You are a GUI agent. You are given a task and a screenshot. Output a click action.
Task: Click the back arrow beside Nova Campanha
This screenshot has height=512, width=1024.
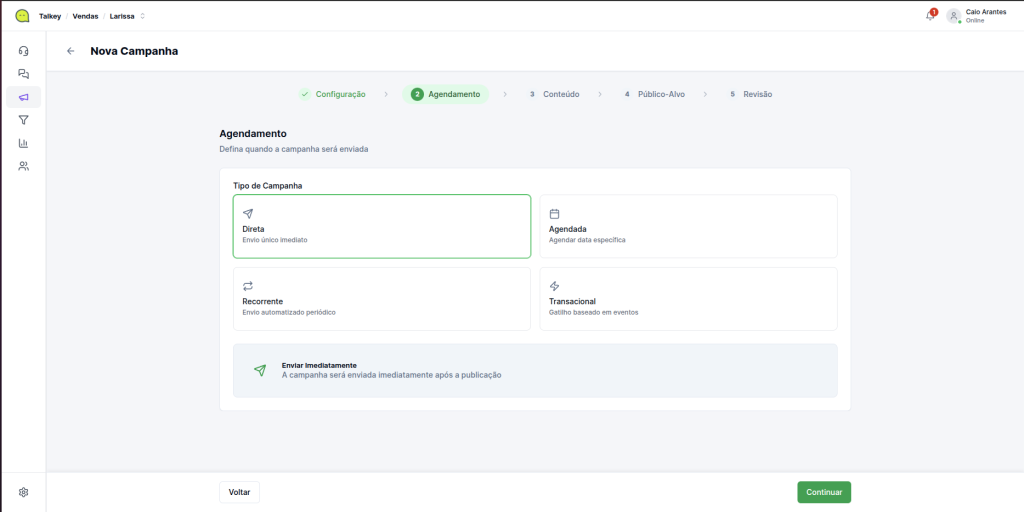point(70,51)
